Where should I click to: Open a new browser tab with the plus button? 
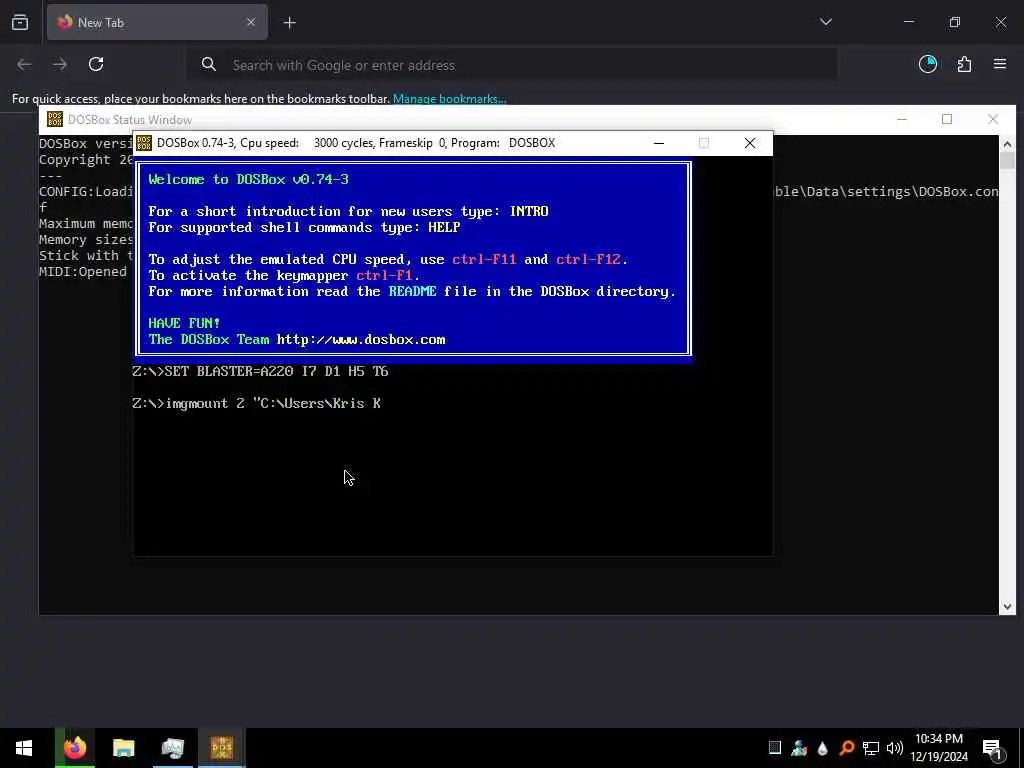point(290,23)
